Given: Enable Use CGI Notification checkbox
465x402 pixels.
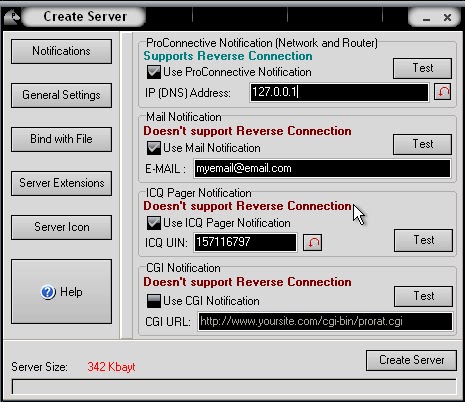Looking at the screenshot, I should point(154,301).
